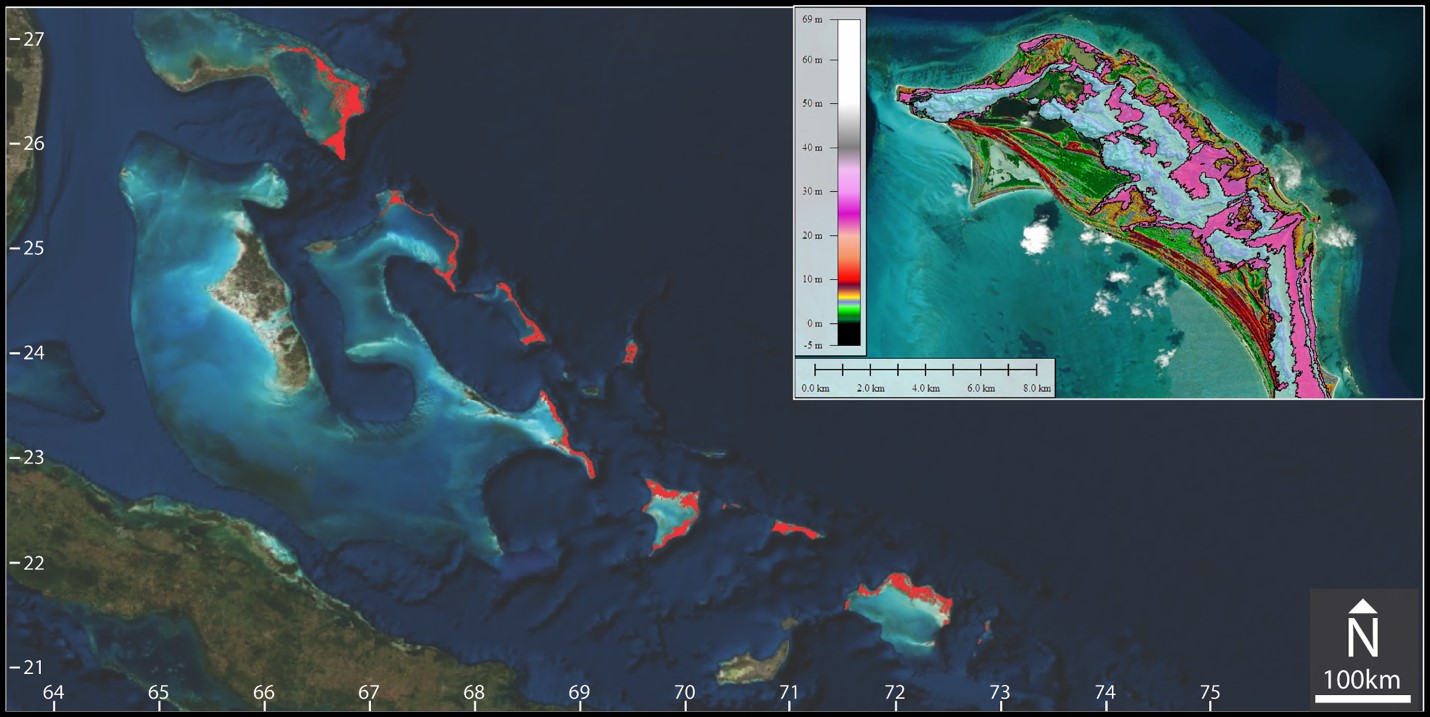This screenshot has width=1430, height=717.
Task: Select the -5 m legend label
Action: click(x=812, y=345)
